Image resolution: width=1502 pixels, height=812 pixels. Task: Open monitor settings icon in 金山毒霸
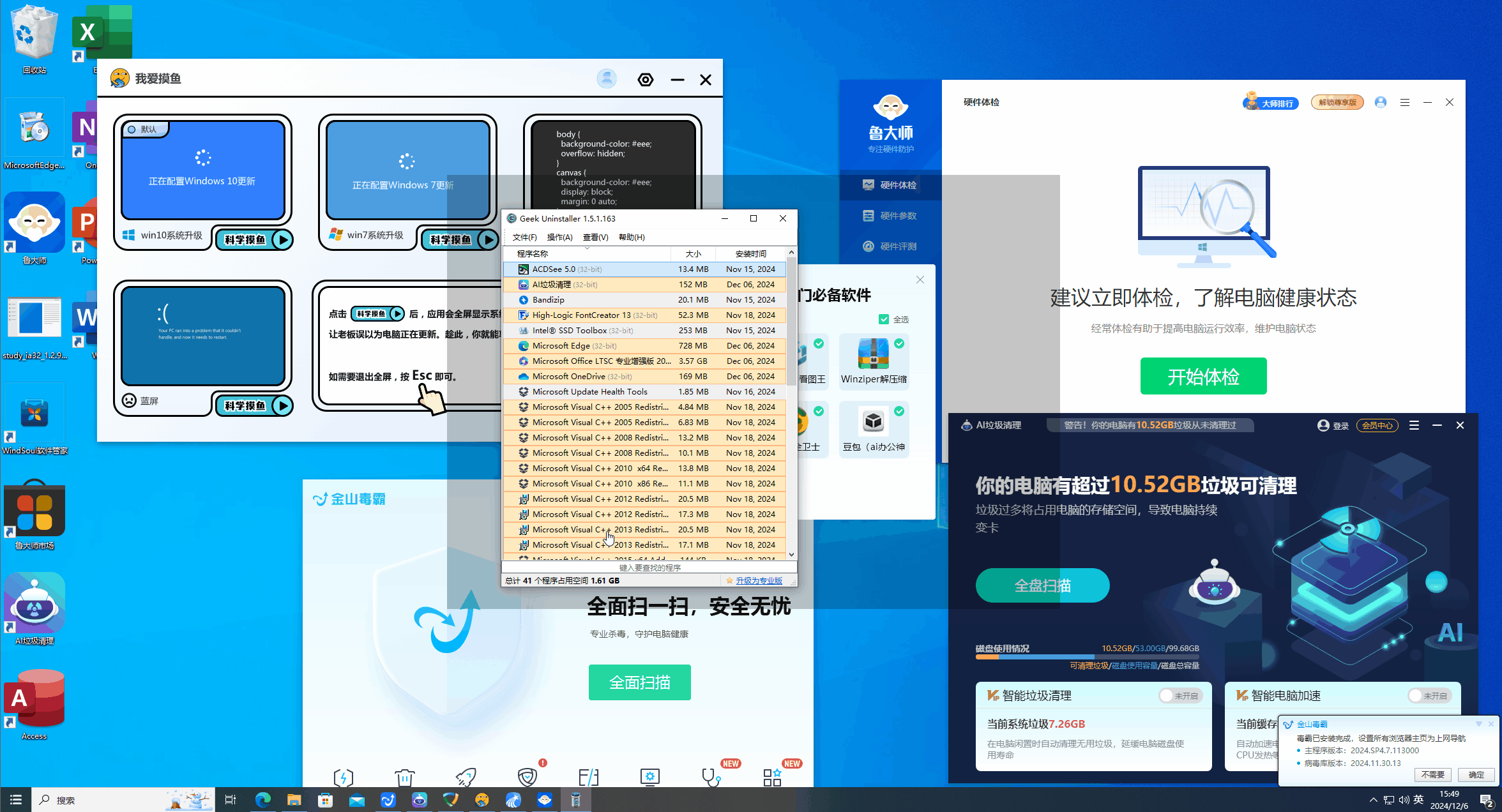coord(649,778)
